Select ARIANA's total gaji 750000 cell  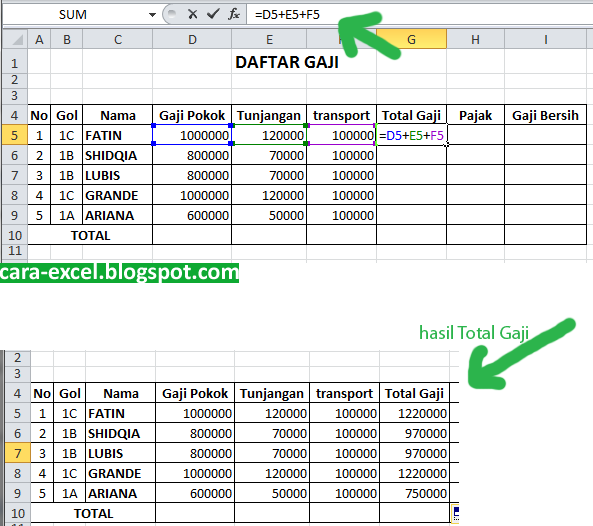click(x=414, y=493)
